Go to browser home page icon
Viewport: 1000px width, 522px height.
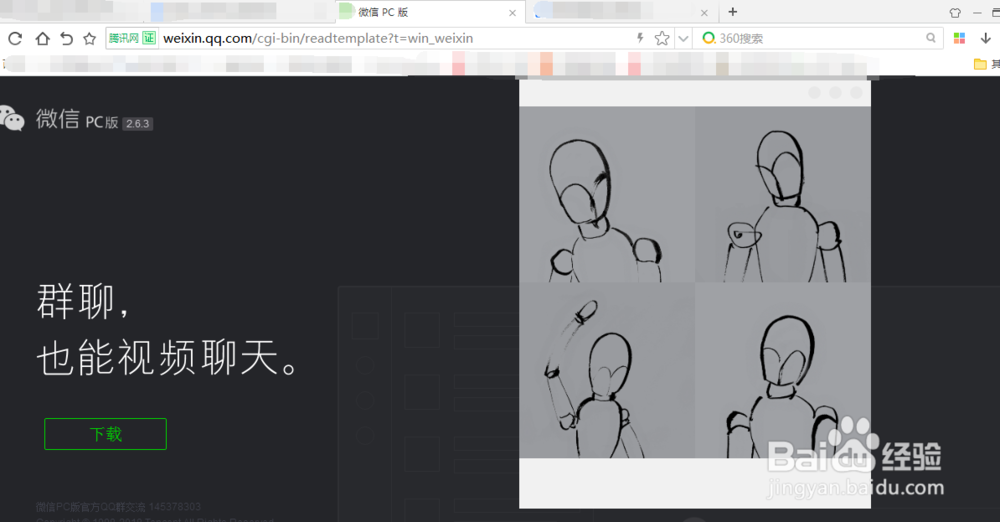click(42, 38)
